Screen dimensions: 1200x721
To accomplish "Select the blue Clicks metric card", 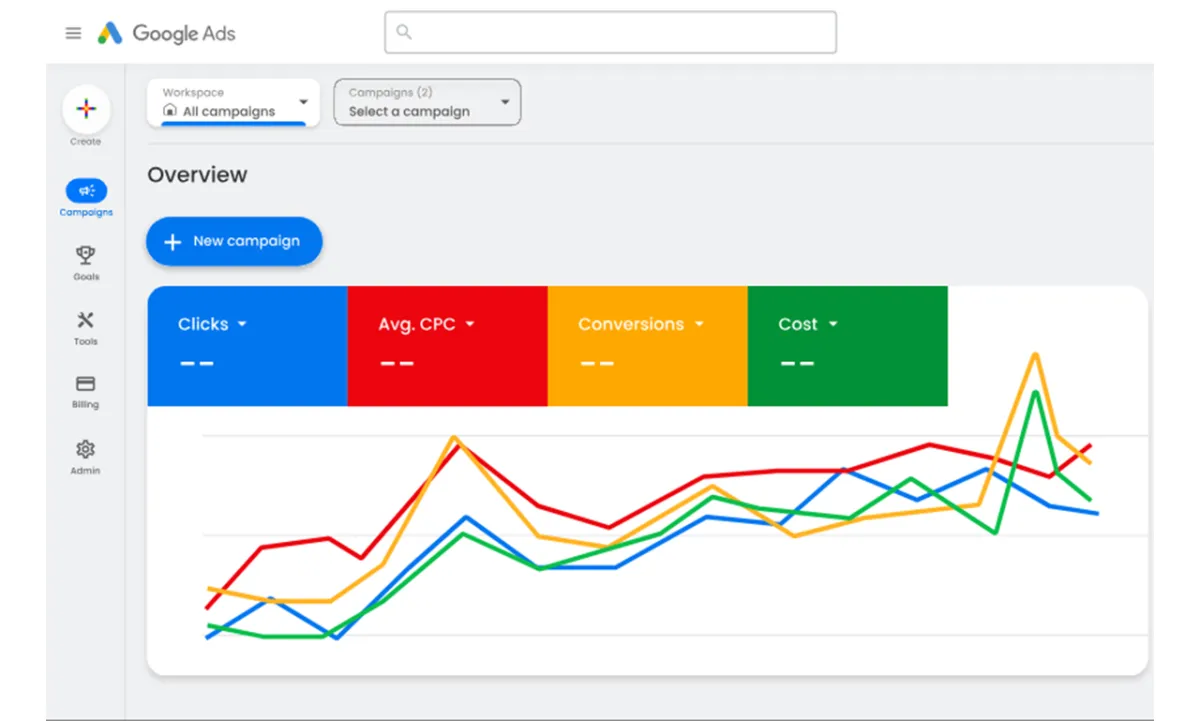I will click(x=247, y=346).
